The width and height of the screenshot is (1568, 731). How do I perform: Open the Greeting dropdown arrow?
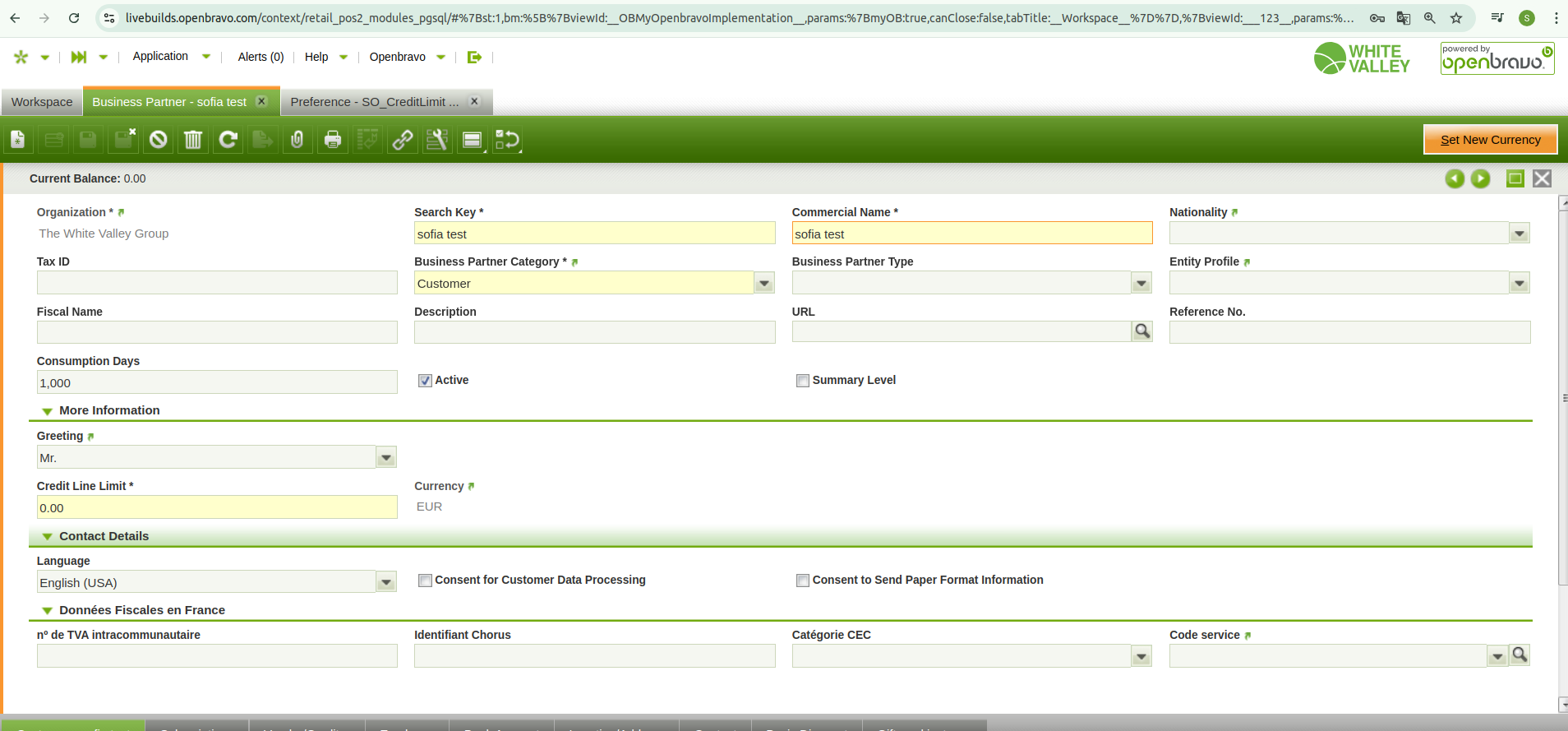click(x=386, y=458)
